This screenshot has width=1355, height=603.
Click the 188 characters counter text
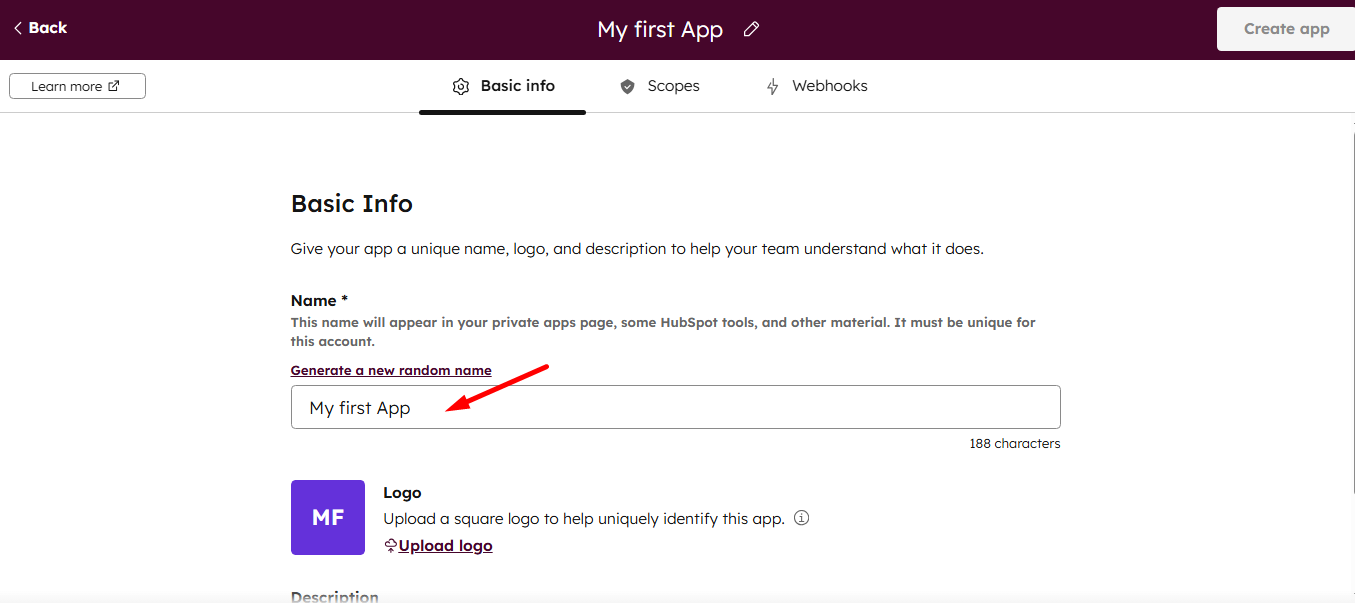point(1014,443)
